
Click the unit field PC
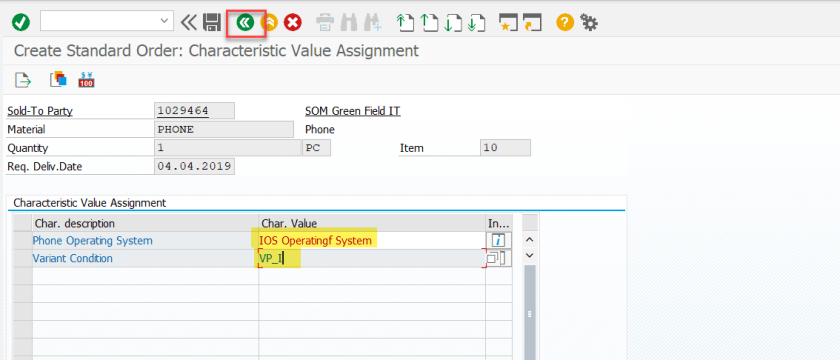click(x=317, y=147)
